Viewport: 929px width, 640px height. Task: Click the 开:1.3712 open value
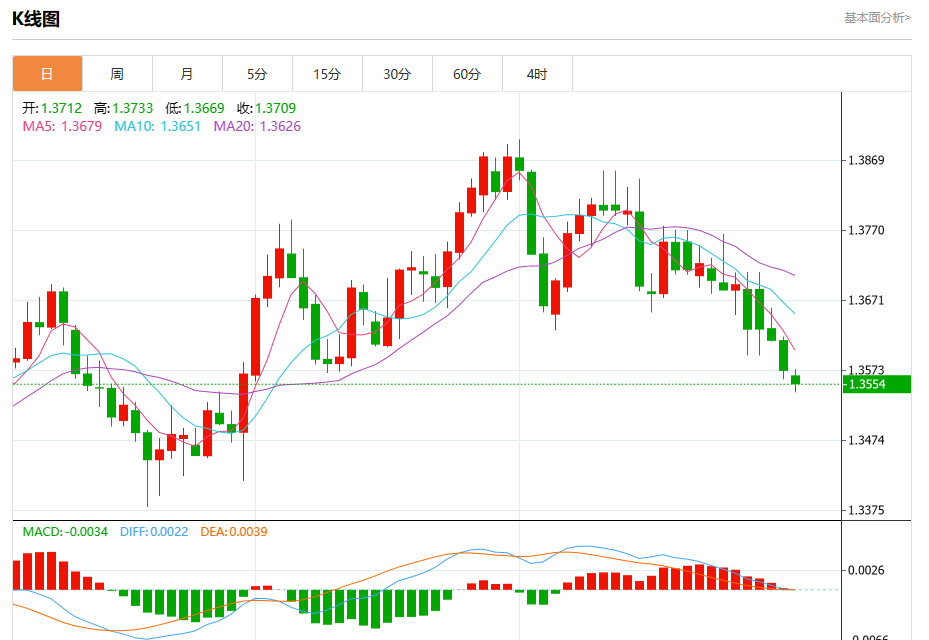[x=52, y=108]
